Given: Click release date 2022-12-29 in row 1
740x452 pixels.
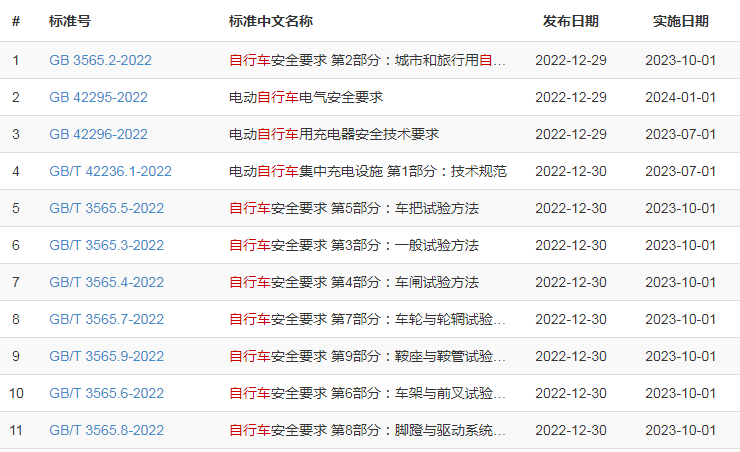Looking at the screenshot, I should 571,60.
